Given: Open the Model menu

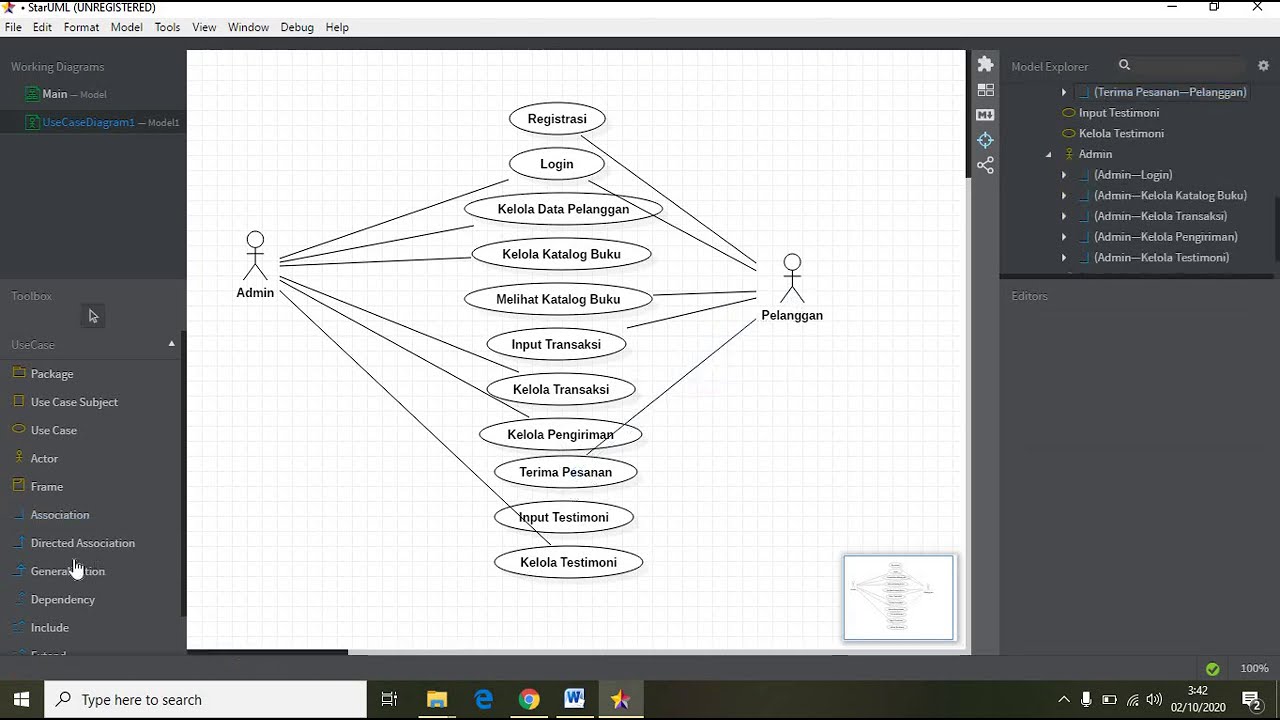Looking at the screenshot, I should pyautogui.click(x=126, y=27).
